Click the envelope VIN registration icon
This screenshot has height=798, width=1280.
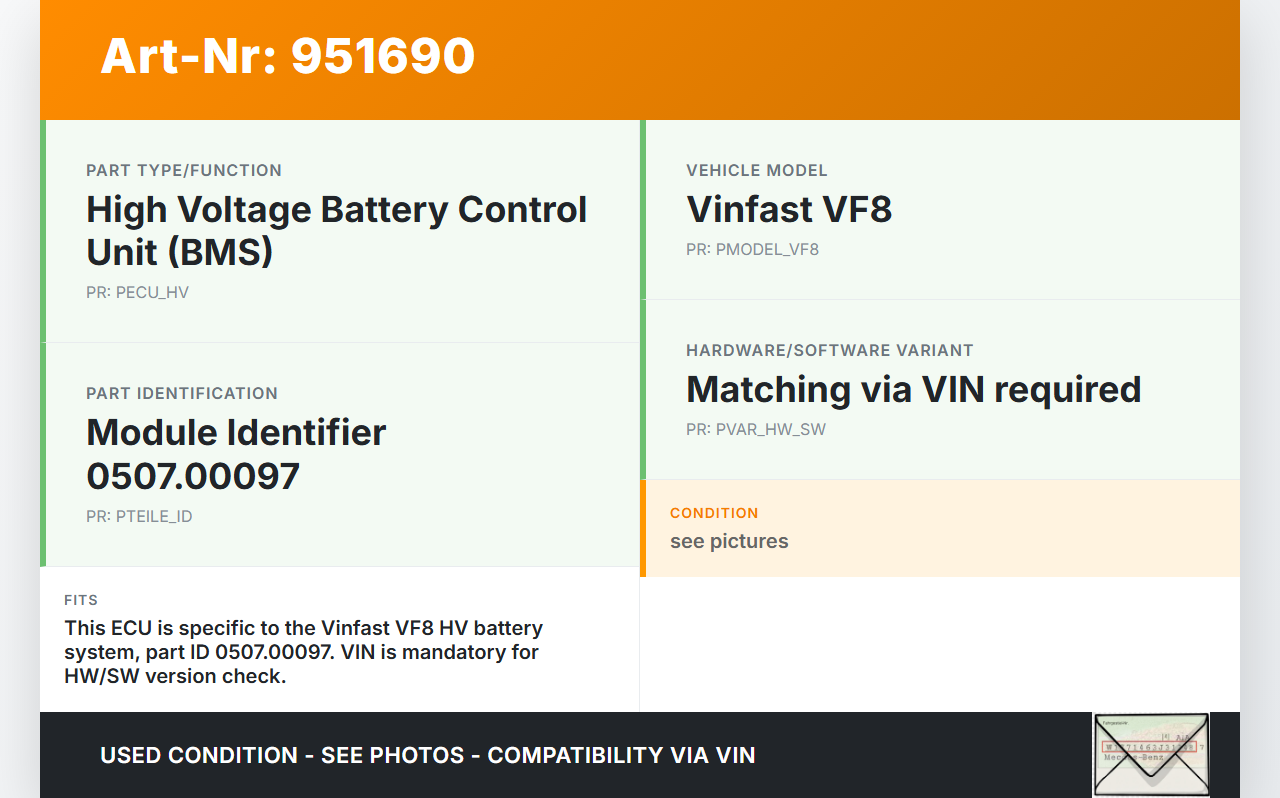point(1151,754)
